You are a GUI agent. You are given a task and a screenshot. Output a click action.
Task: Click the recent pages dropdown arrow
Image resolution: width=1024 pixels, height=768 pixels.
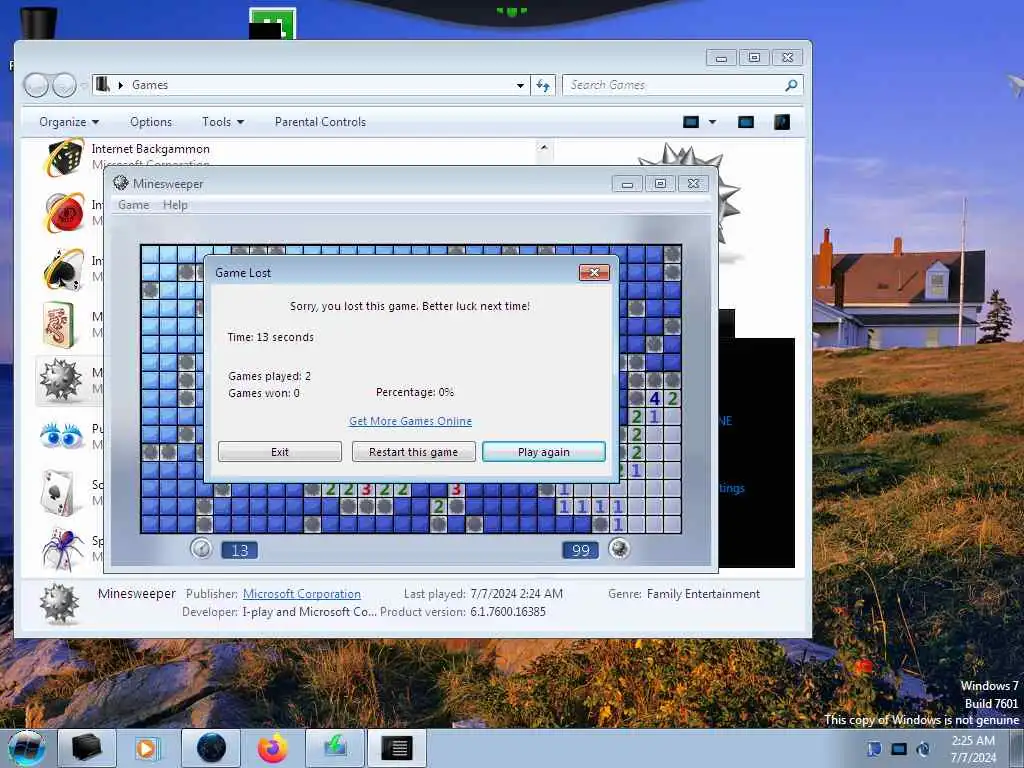(83, 86)
